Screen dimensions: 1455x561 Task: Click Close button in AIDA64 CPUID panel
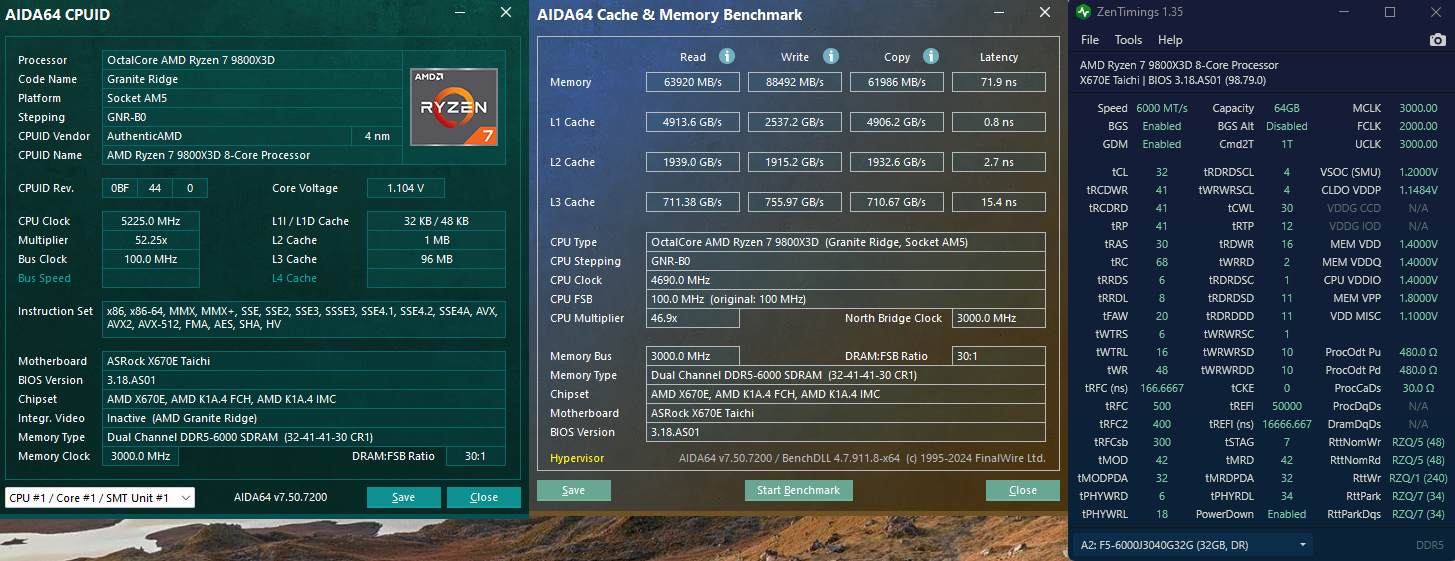[484, 497]
